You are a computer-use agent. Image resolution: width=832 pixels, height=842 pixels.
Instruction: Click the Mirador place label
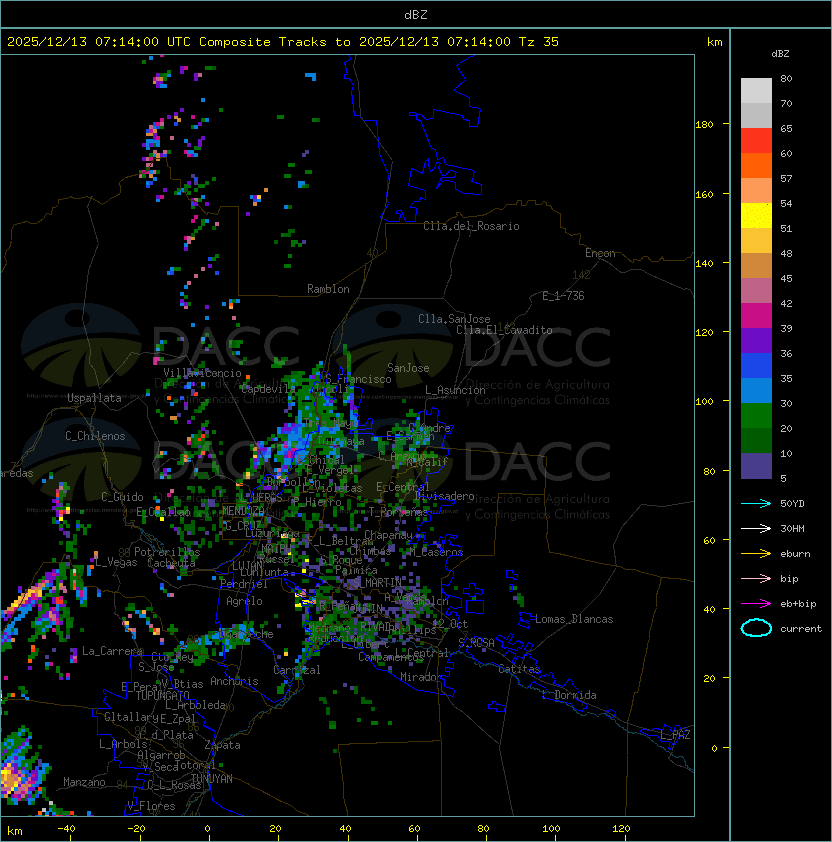point(422,677)
